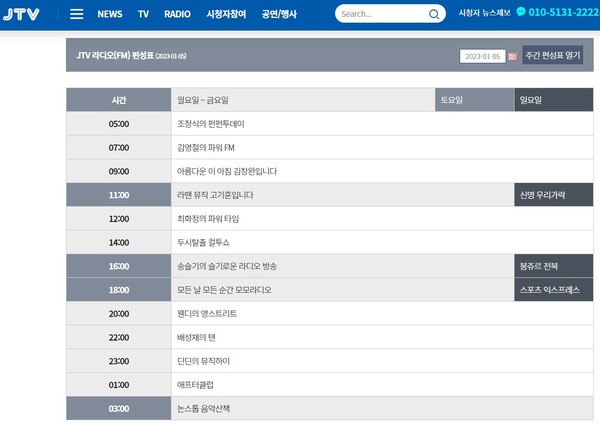Click the 05:00 time cell
Viewport: 600px width, 425px height.
pyautogui.click(x=119, y=124)
